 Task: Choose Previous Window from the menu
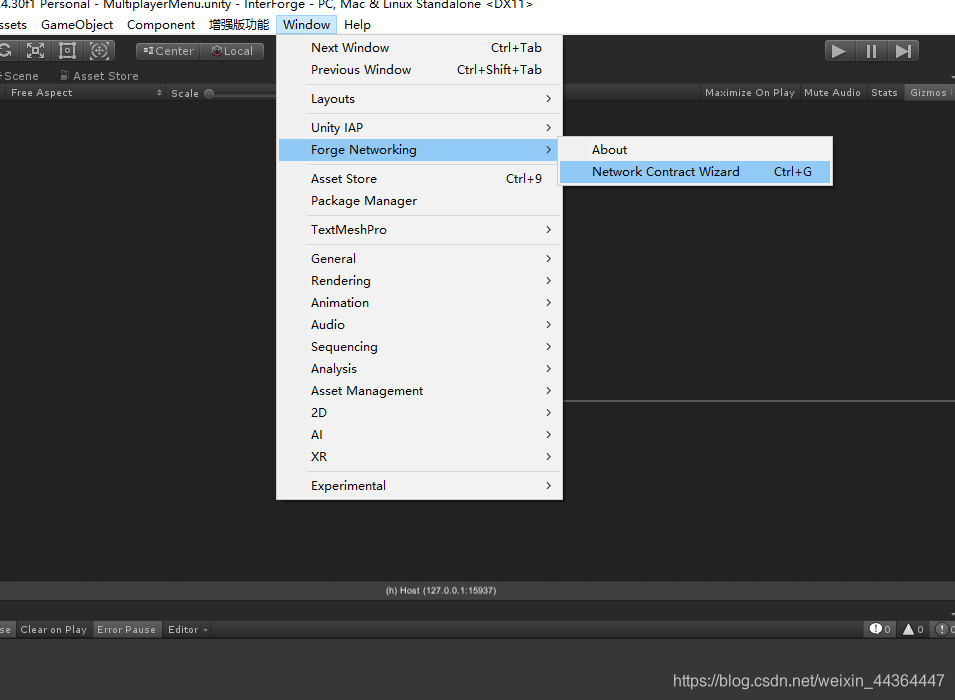pos(419,69)
